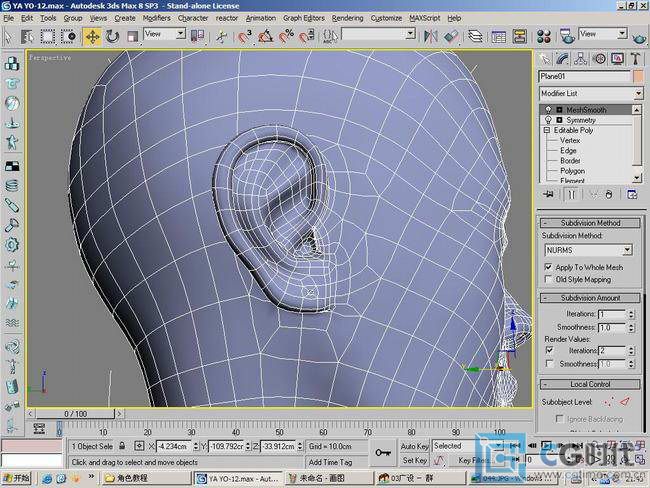Viewport: 650px width, 488px height.
Task: Select the Select and Rotate tool
Action: (x=112, y=36)
